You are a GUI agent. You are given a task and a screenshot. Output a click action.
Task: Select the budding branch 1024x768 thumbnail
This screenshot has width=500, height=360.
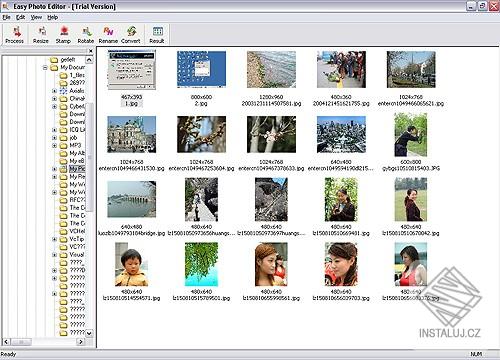tap(201, 134)
